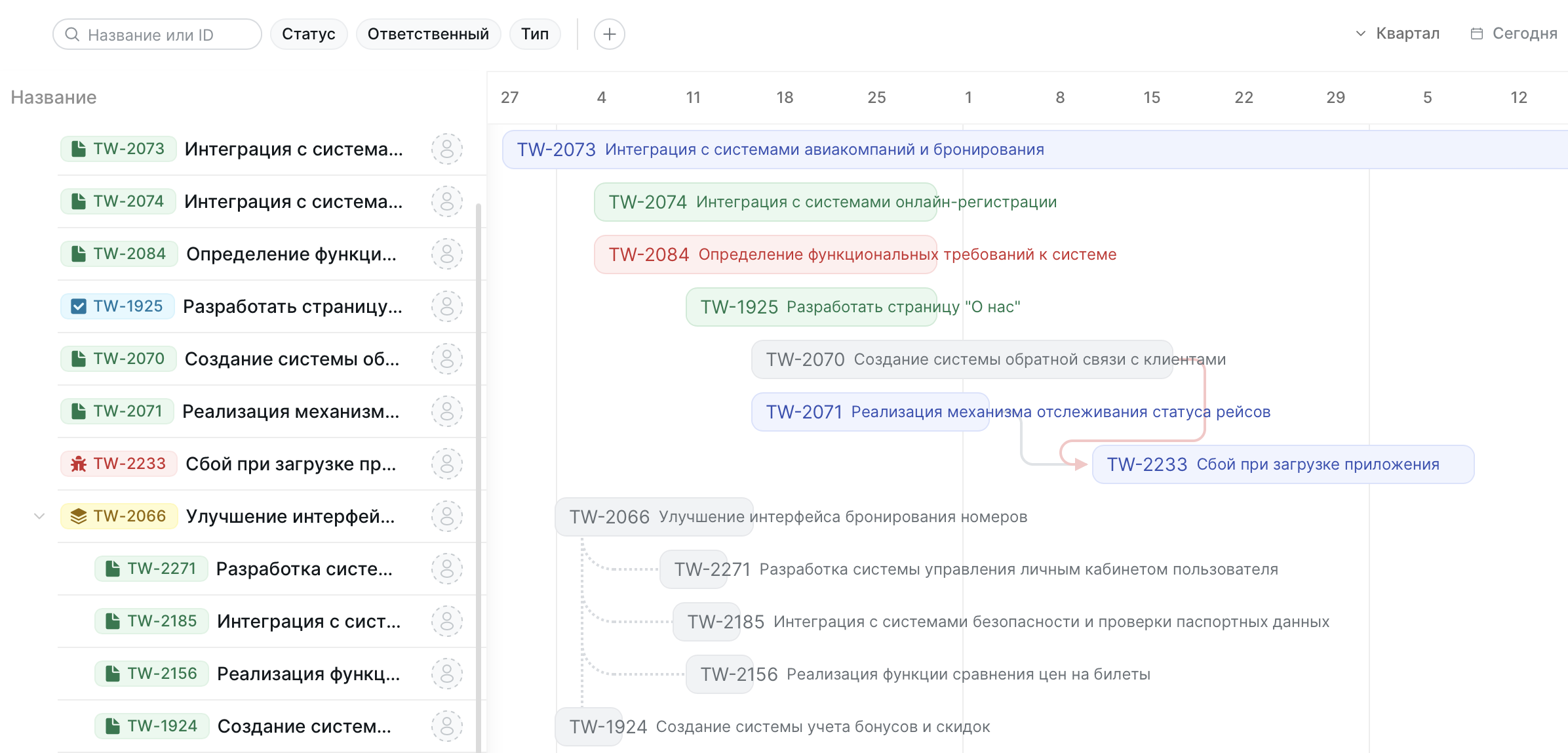The image size is (1568, 753).
Task: Click the plus icon to add filter
Action: pyautogui.click(x=609, y=34)
